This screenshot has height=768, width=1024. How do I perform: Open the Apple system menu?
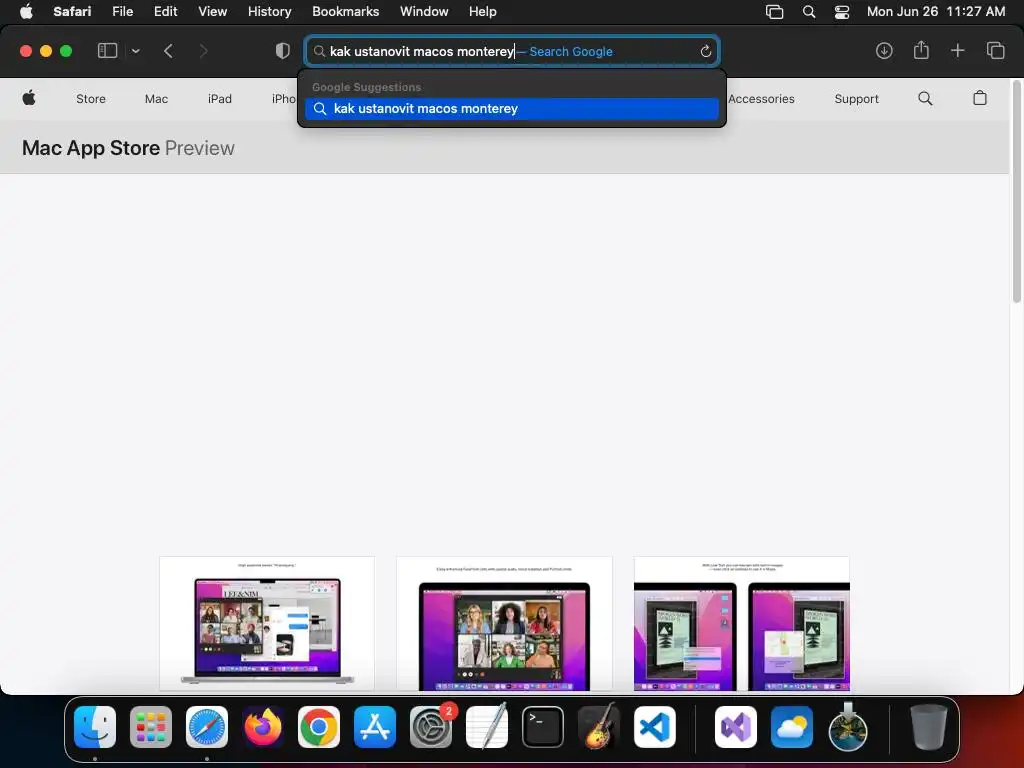pyautogui.click(x=26, y=12)
